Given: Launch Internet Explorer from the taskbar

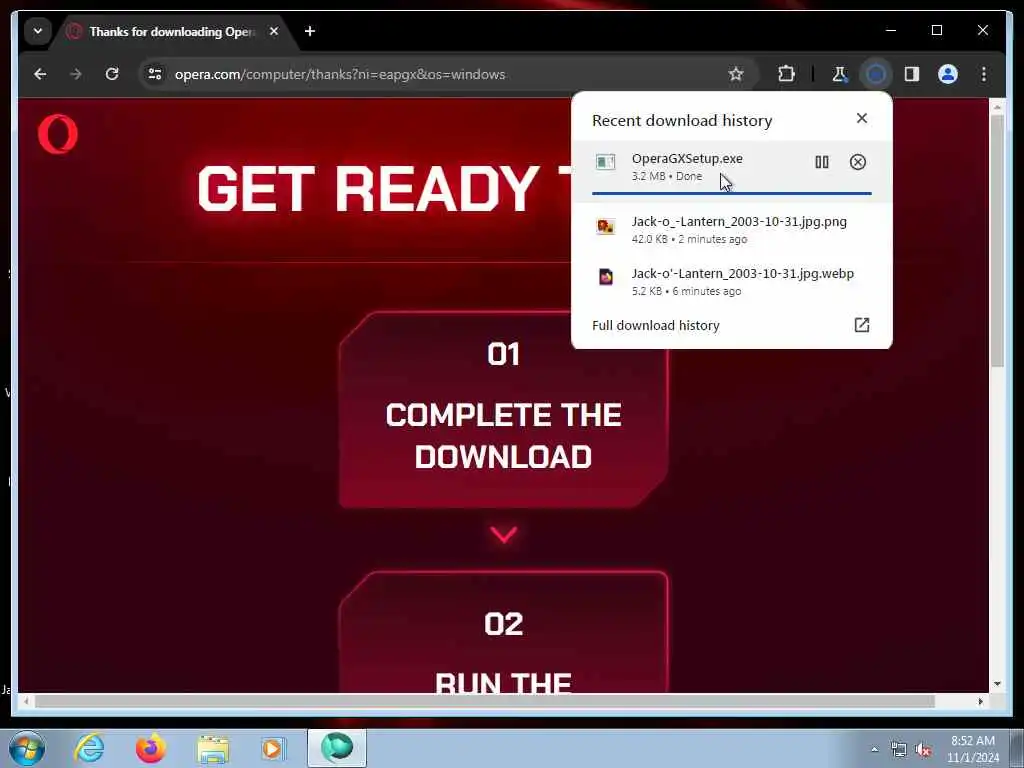Looking at the screenshot, I should pyautogui.click(x=89, y=748).
